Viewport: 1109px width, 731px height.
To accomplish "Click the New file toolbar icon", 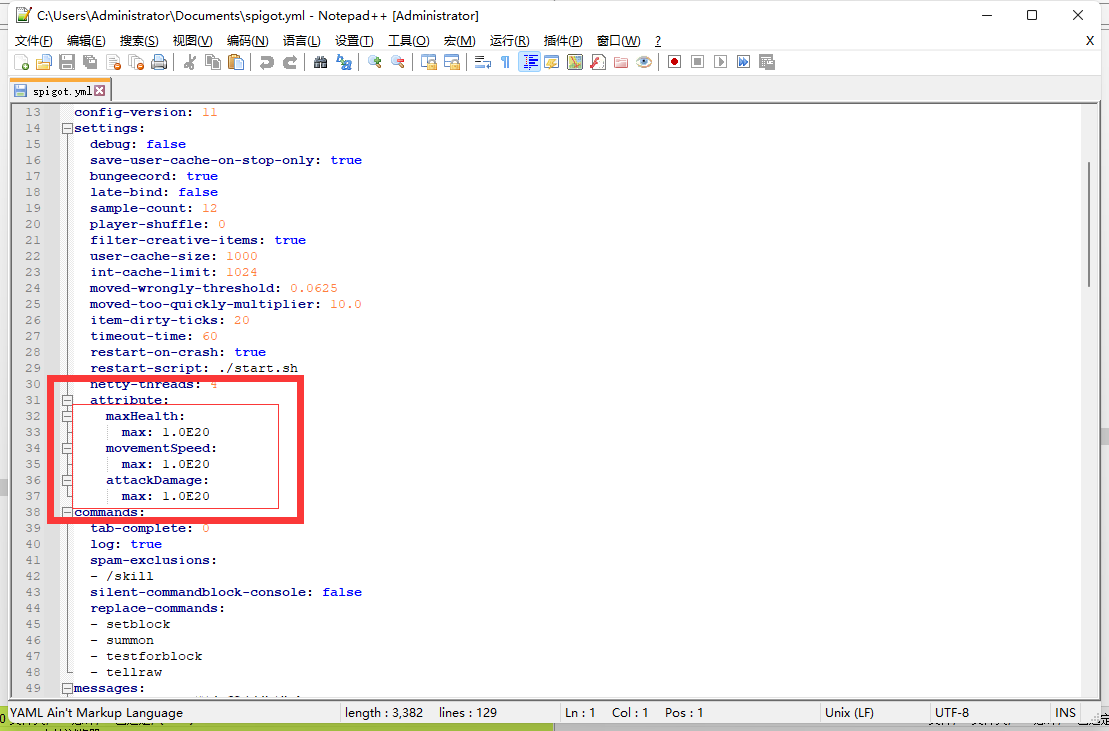I will [x=21, y=62].
